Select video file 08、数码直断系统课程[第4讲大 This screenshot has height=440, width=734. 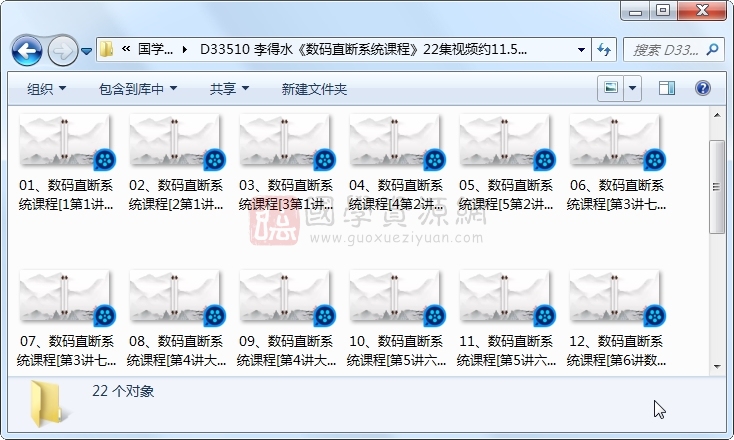[x=176, y=318]
